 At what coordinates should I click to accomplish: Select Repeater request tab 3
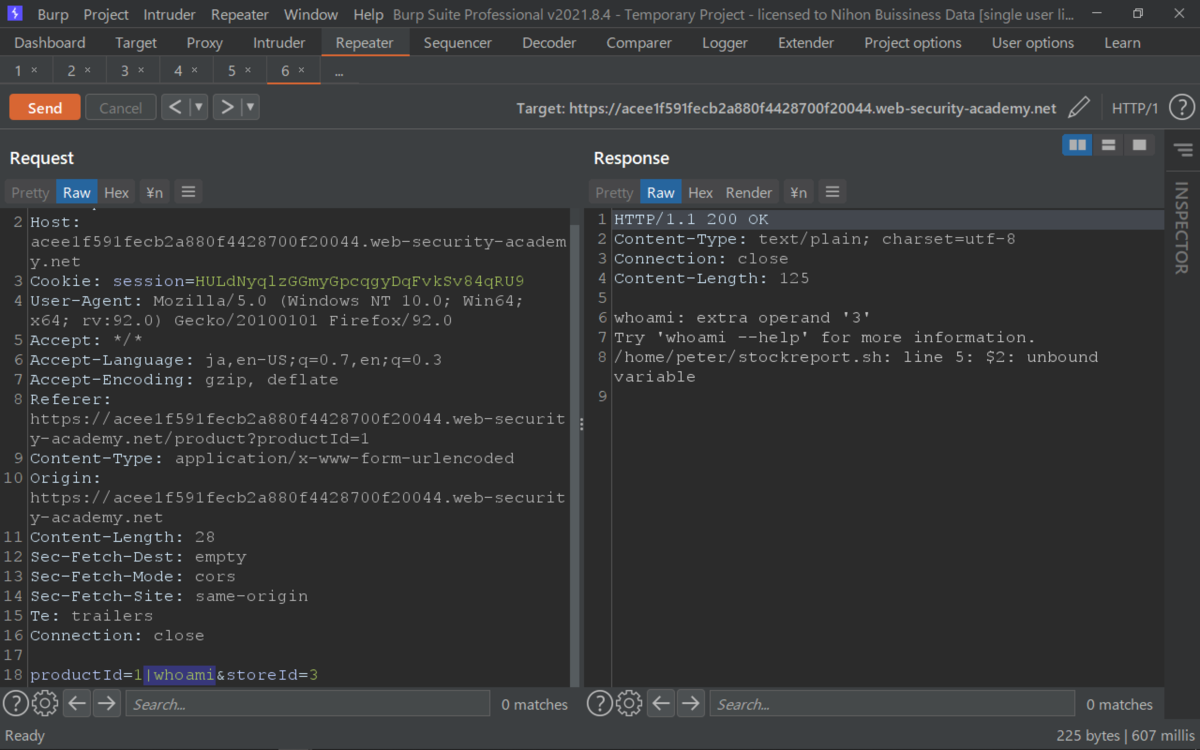coord(125,71)
